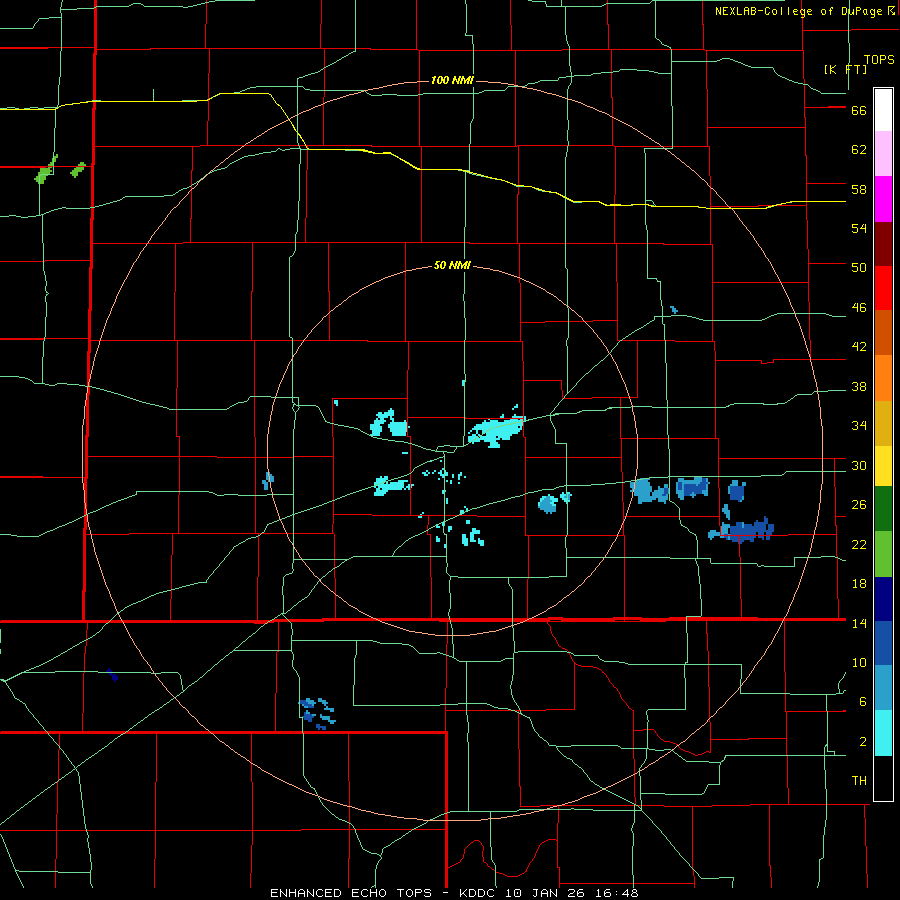This screenshot has width=900, height=900.
Task: Select the Enhanced Echo Tops KDDC caption
Action: [454, 893]
